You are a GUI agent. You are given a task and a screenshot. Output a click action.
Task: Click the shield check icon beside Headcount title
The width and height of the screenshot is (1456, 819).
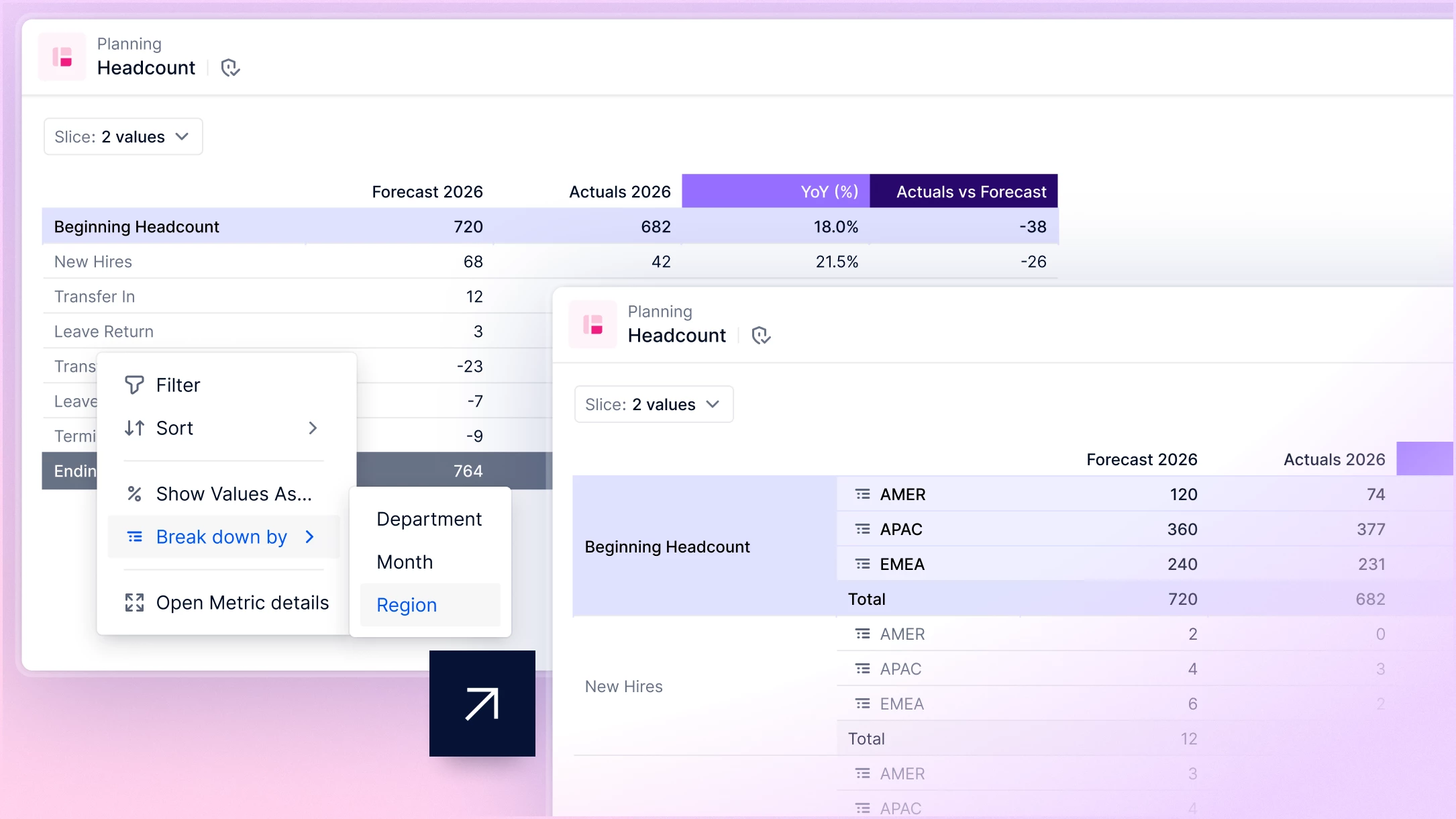click(230, 68)
